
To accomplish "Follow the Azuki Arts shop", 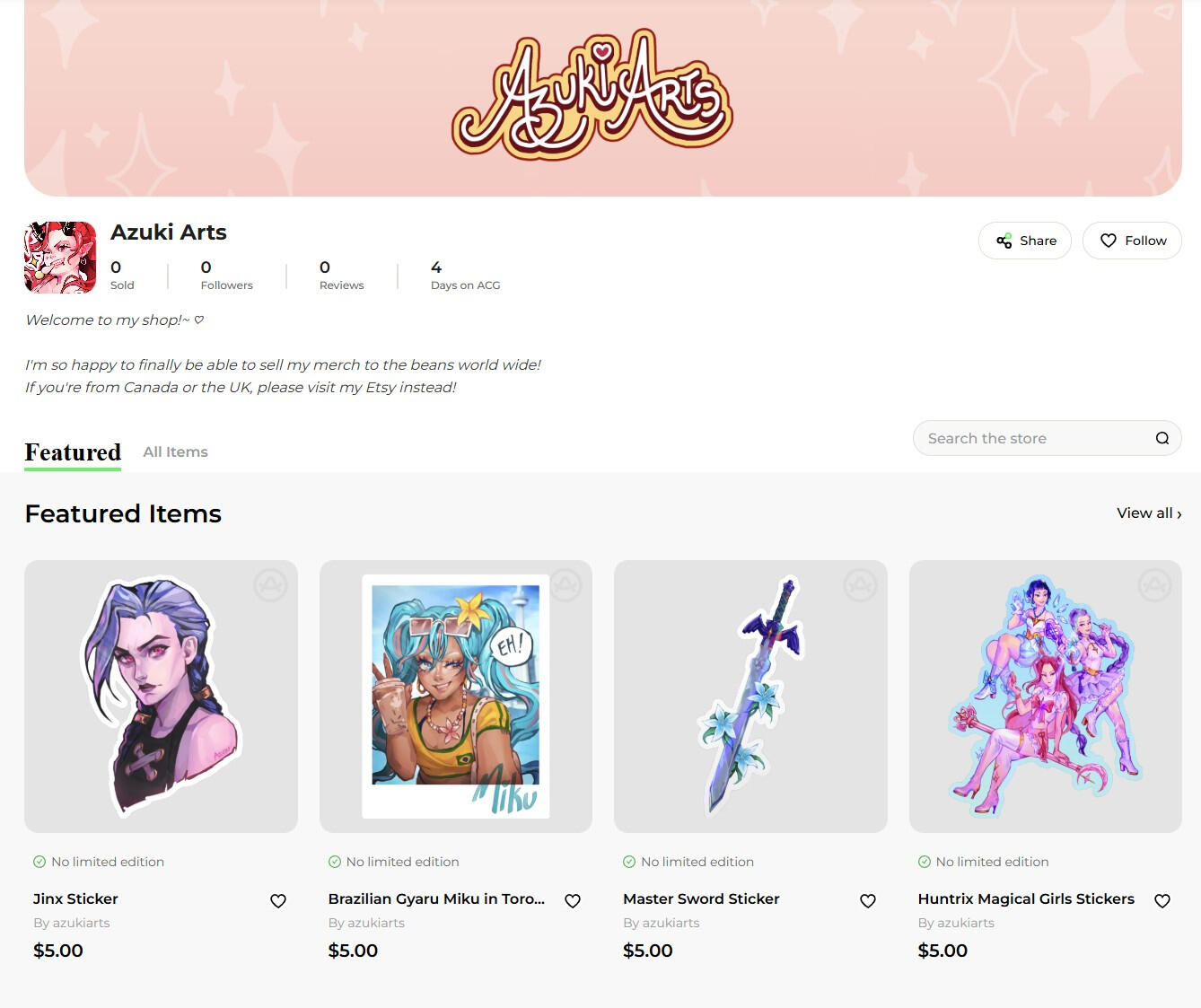I will [1132, 241].
